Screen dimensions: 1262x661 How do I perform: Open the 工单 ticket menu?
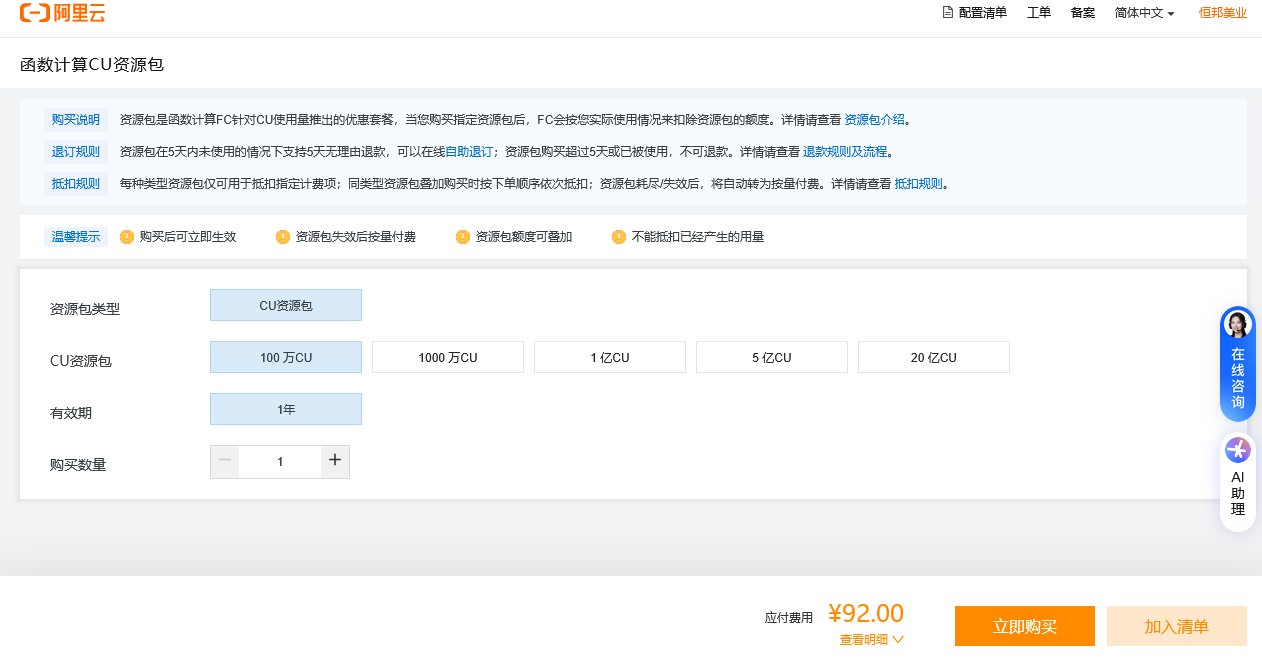click(x=1039, y=13)
